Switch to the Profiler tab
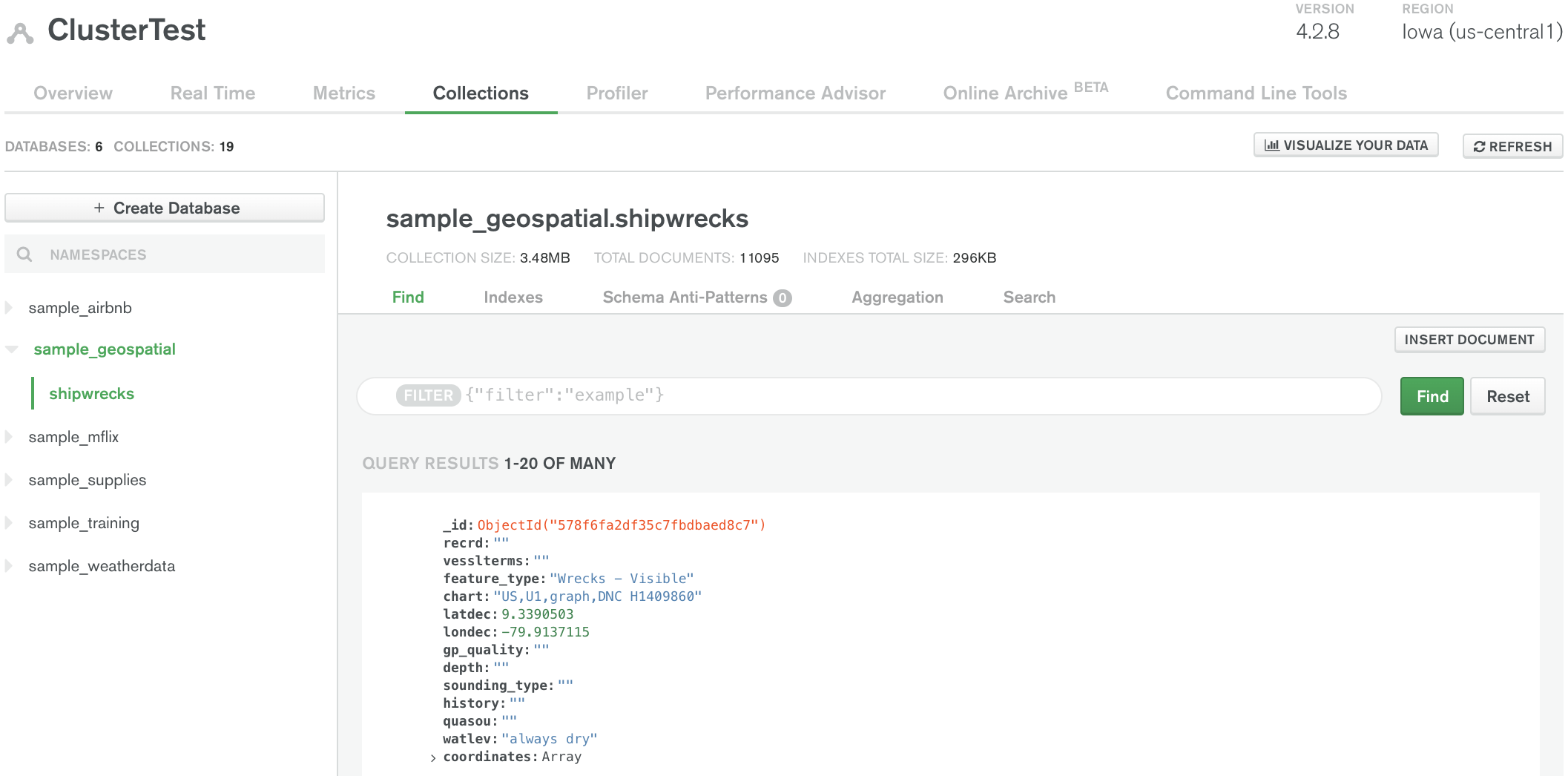 pos(616,93)
